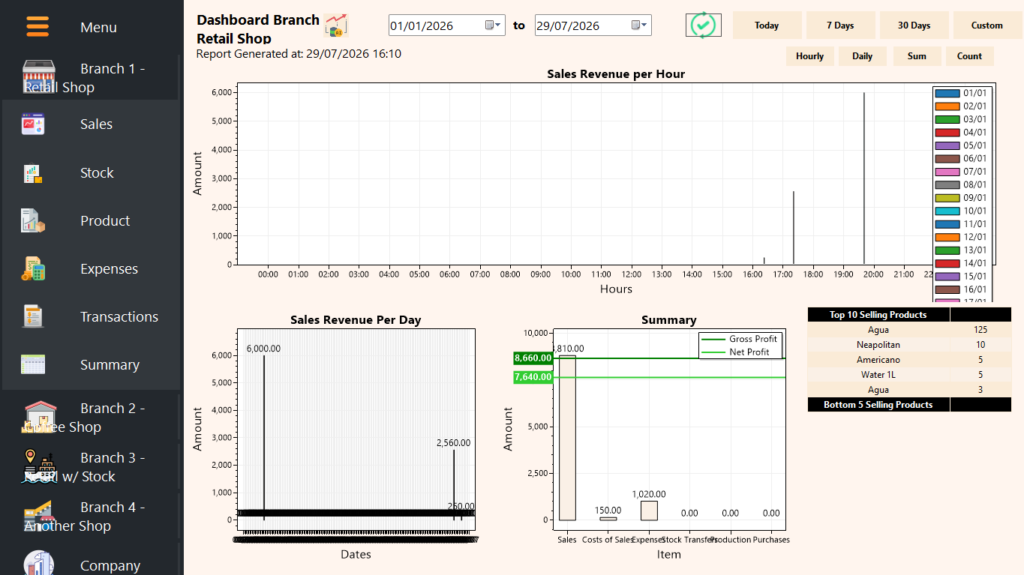Open the end date calendar dropdown
The width and height of the screenshot is (1024, 575).
pos(639,25)
